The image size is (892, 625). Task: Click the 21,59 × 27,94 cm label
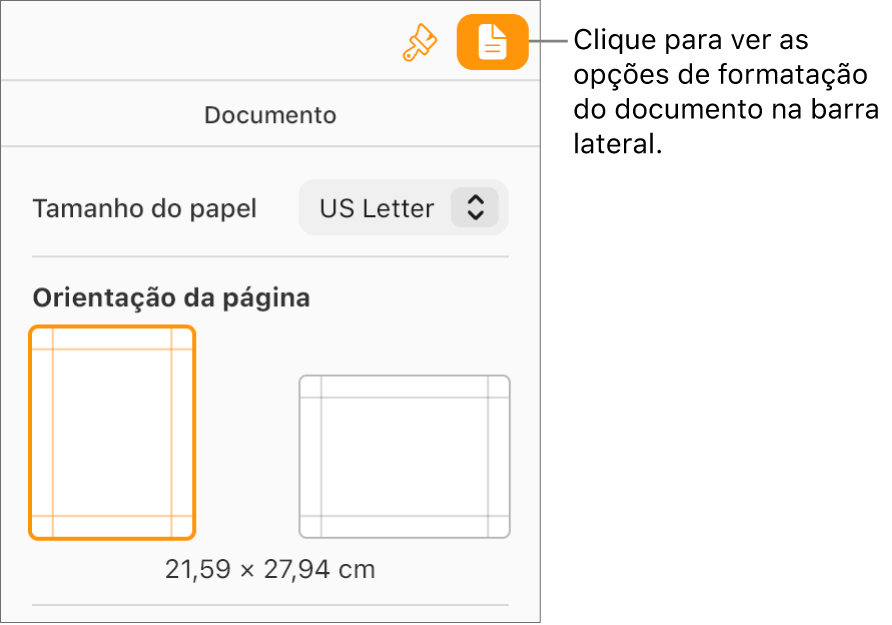[269, 568]
